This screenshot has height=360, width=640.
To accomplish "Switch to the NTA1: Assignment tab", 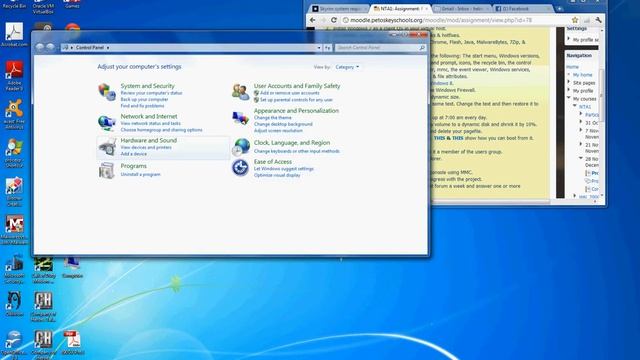I will (x=401, y=9).
